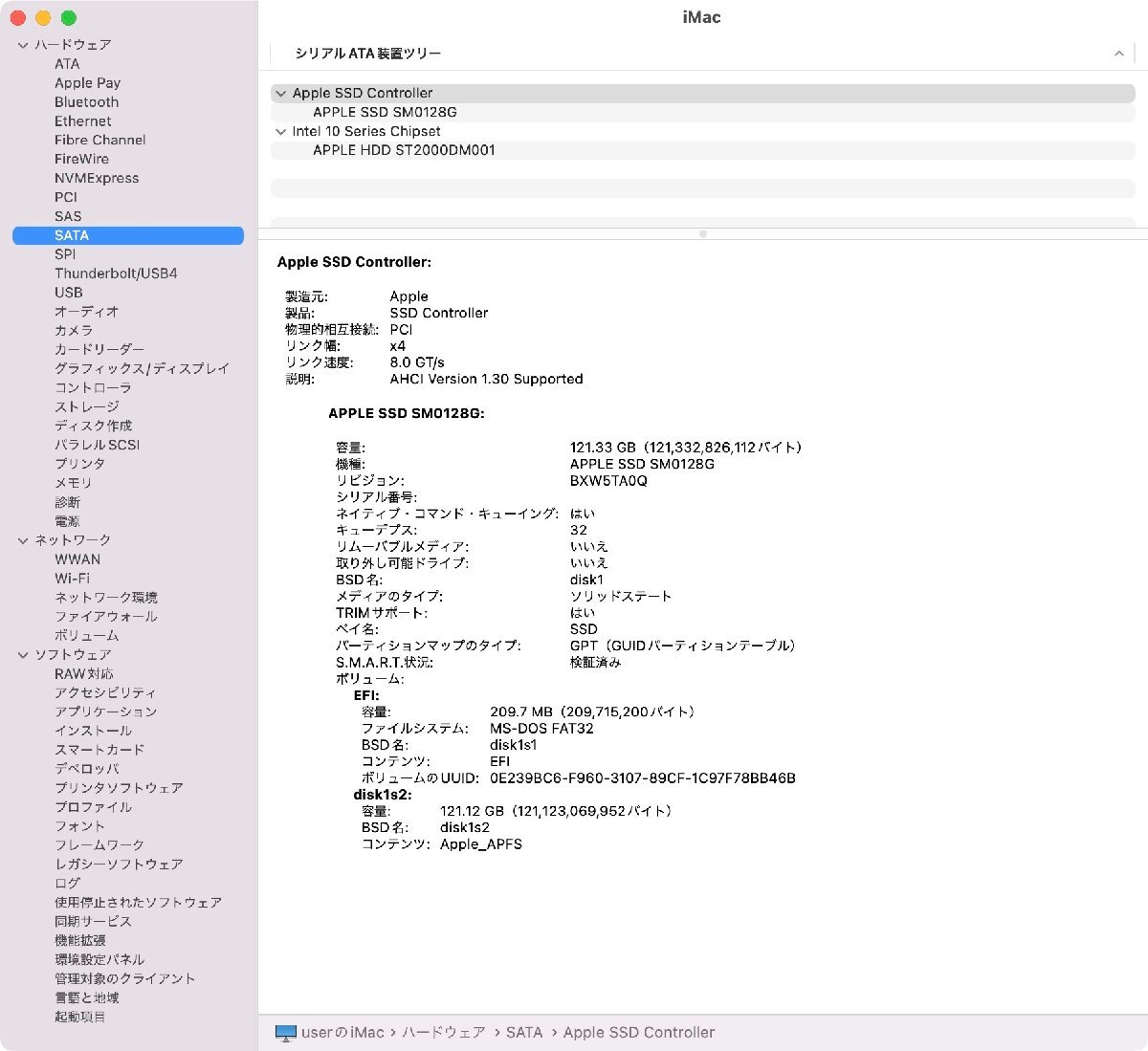Collapse the Intel 10 Series Chipset row
The height and width of the screenshot is (1051, 1148).
click(280, 132)
